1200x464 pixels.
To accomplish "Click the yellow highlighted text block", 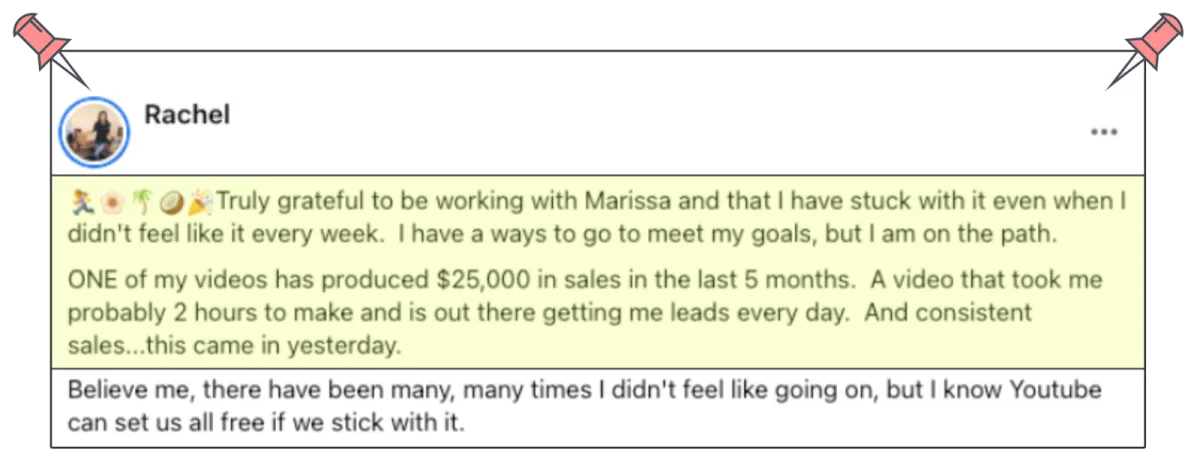I will coord(598,271).
